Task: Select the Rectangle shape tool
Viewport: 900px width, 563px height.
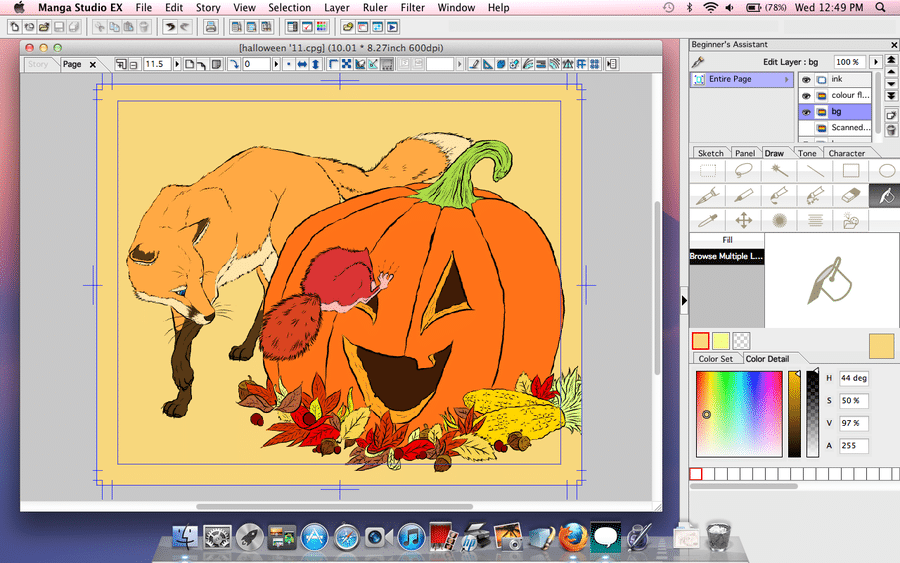Action: [x=851, y=170]
